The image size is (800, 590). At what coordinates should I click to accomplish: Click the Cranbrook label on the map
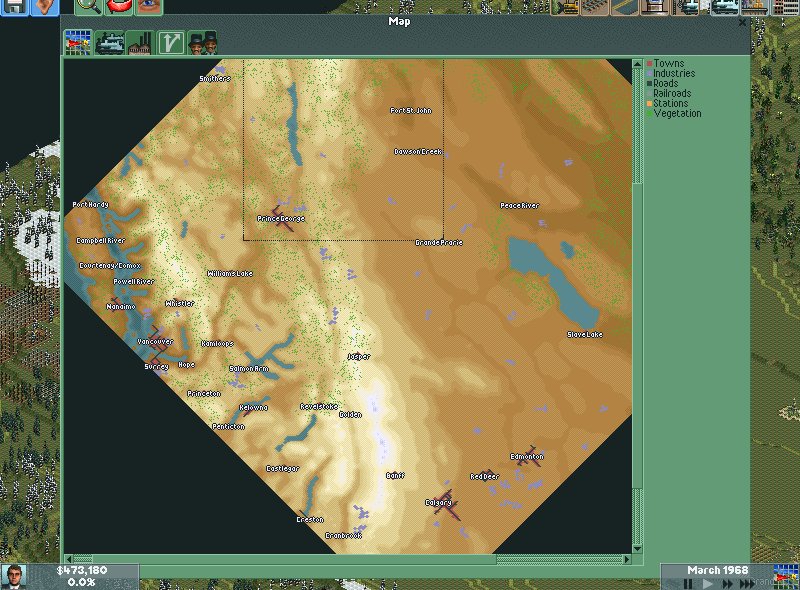pos(344,536)
